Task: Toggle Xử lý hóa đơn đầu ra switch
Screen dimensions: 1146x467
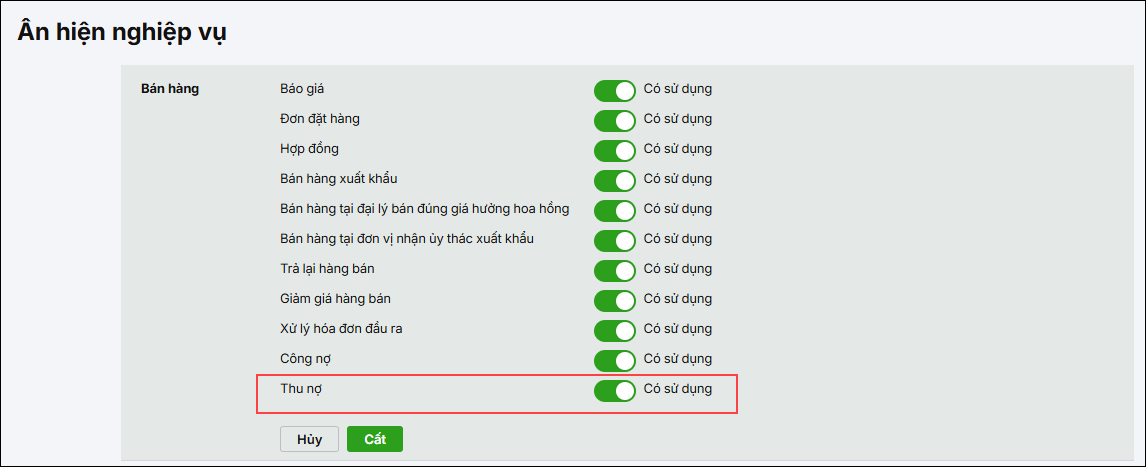Action: [x=615, y=331]
